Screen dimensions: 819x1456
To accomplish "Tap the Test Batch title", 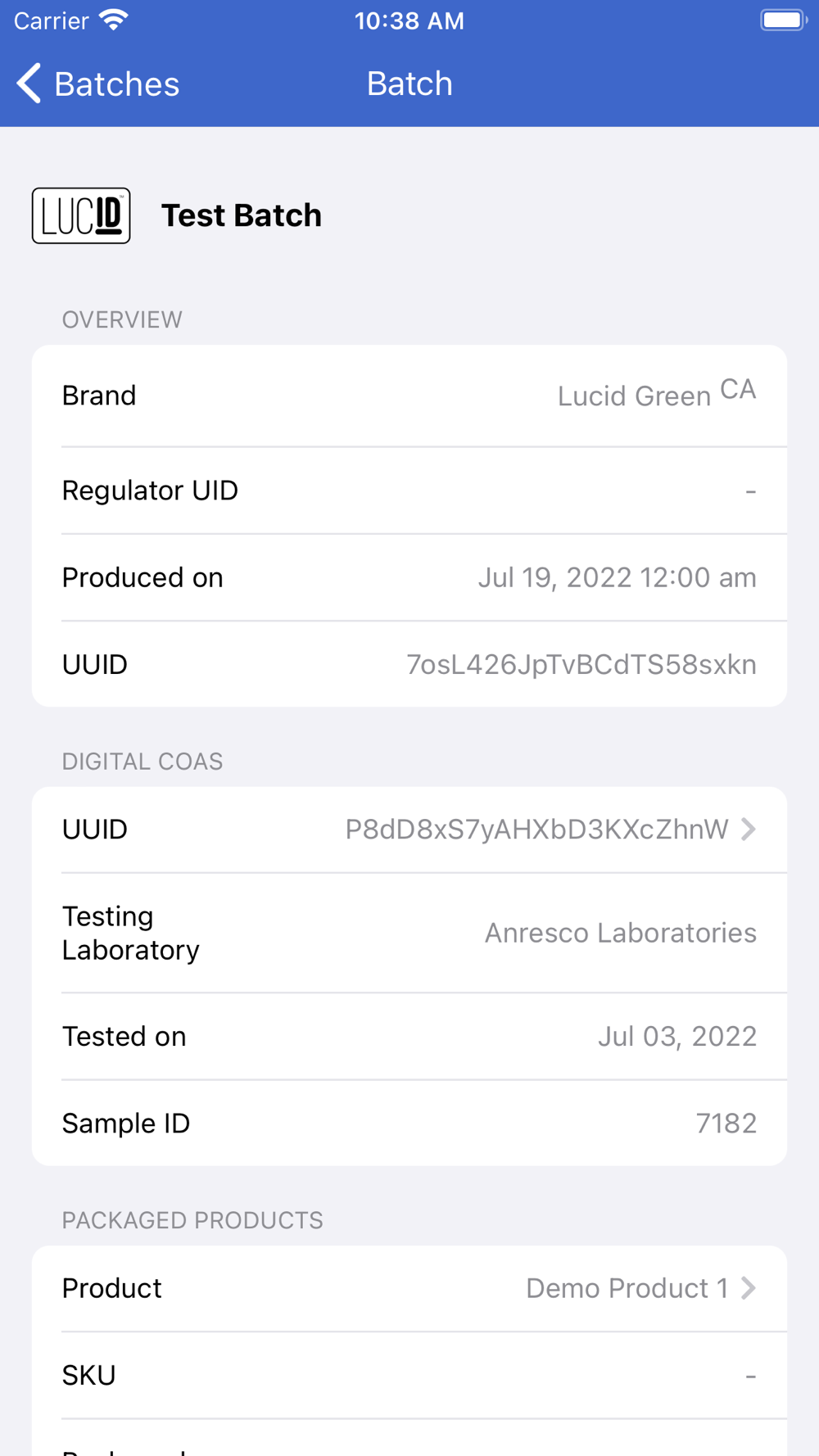I will point(242,215).
